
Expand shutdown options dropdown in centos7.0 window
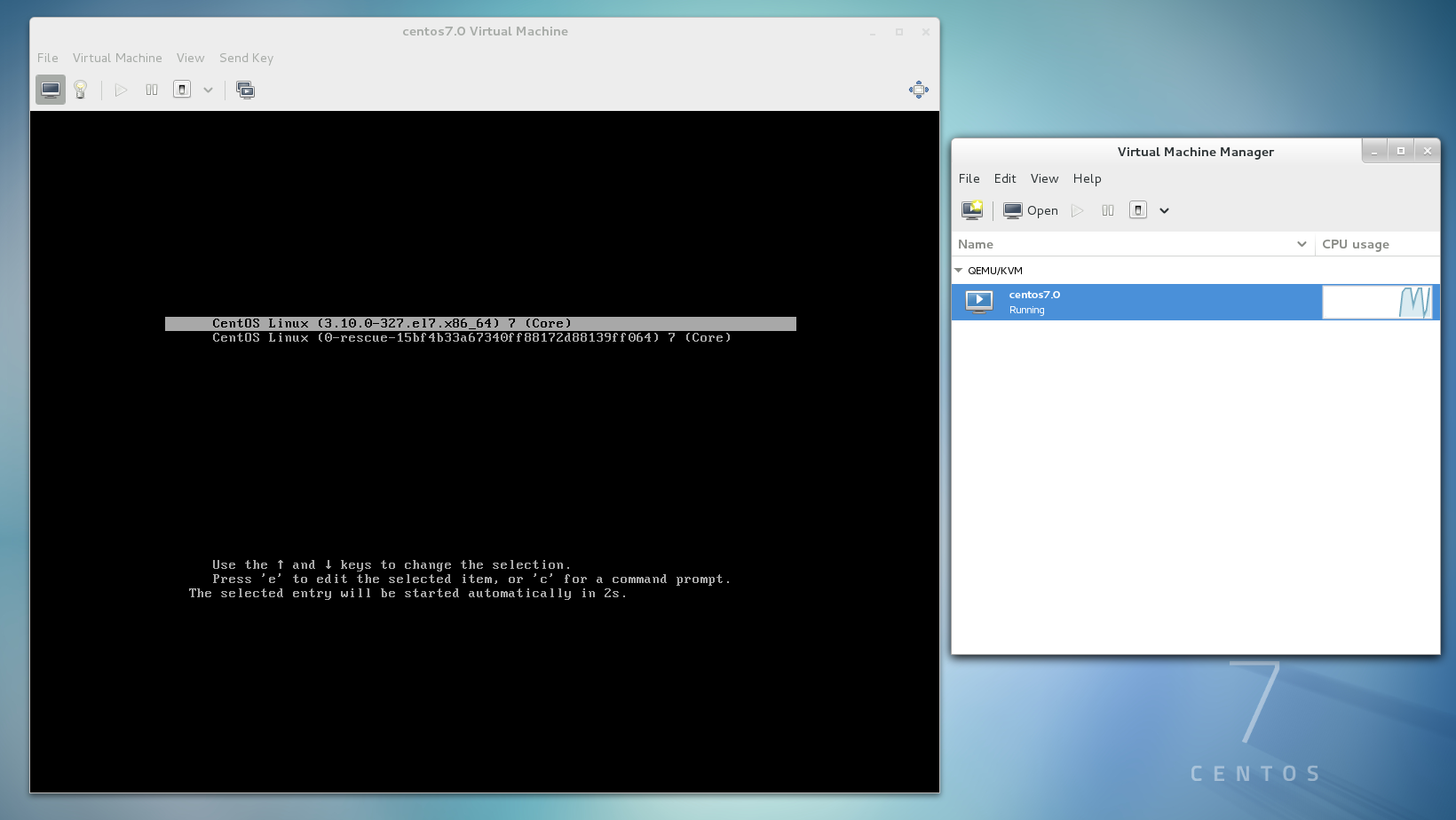click(x=208, y=90)
